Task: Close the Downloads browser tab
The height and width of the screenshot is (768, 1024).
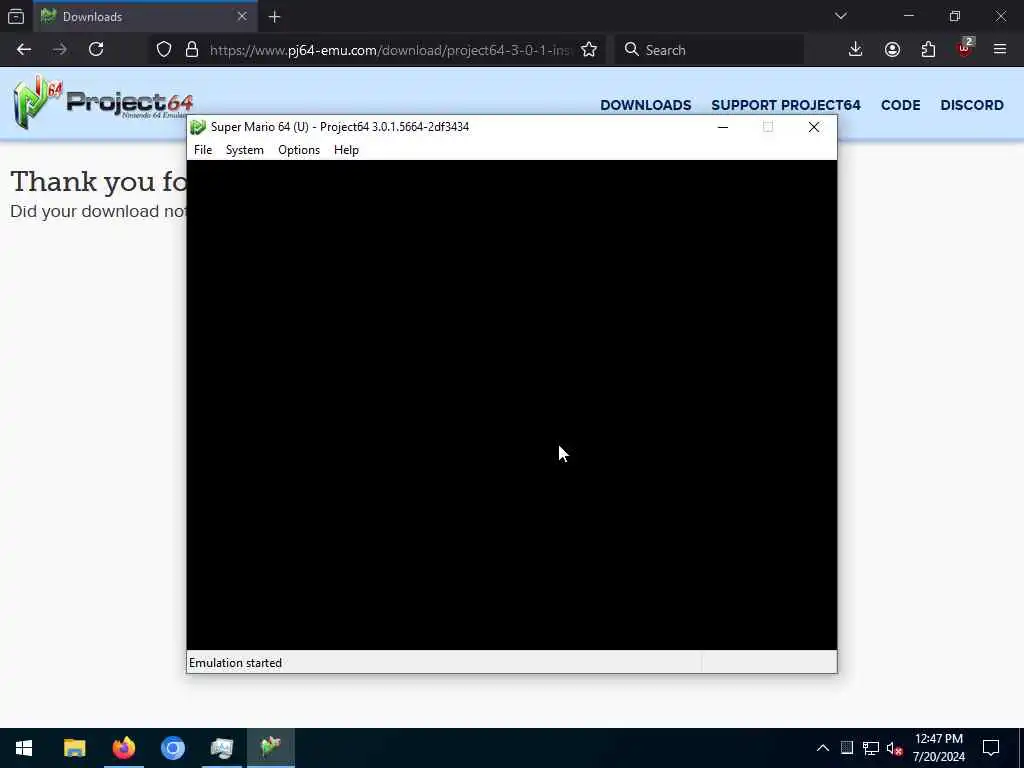Action: (242, 16)
